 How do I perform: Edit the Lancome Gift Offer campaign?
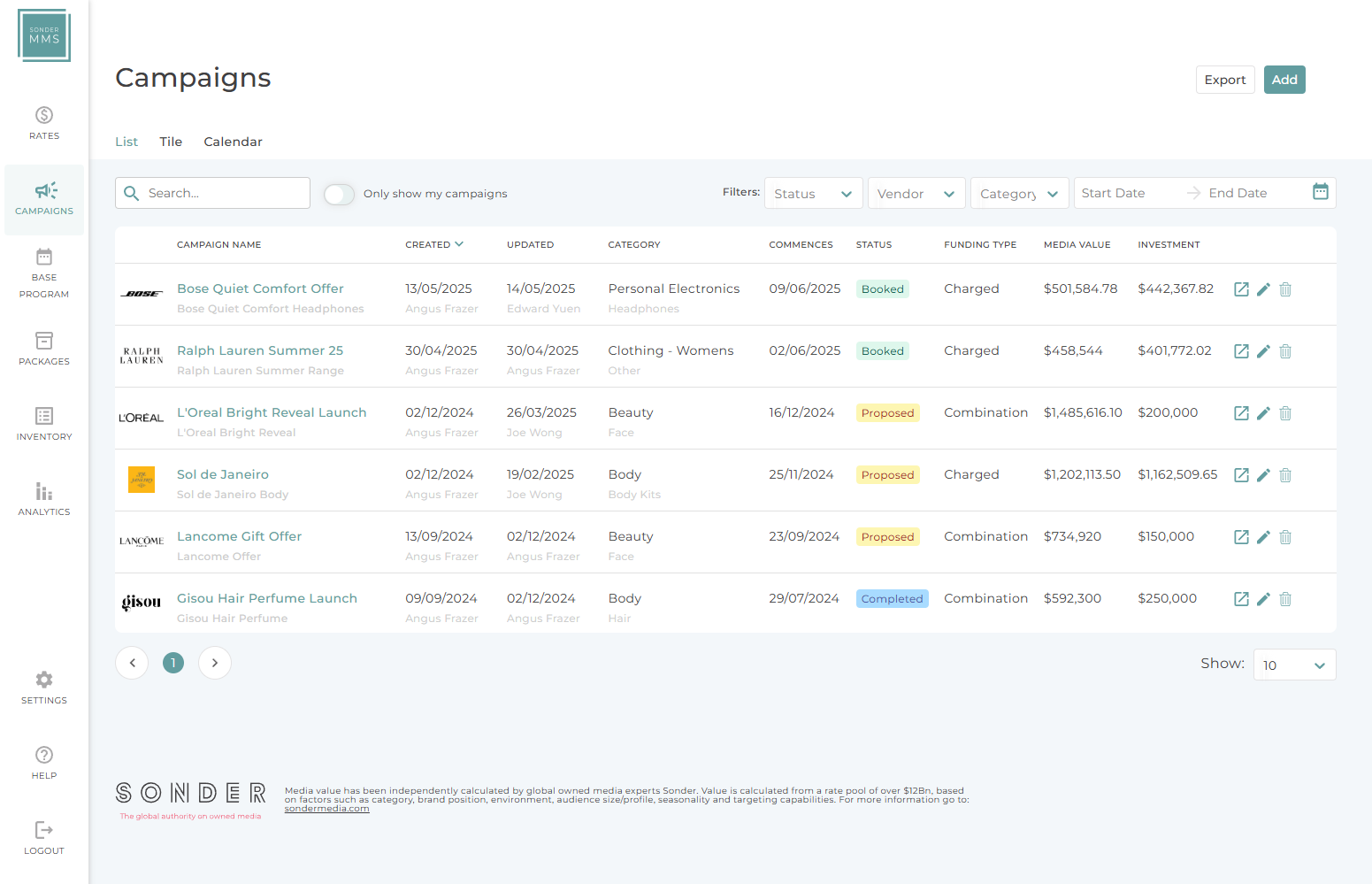(1263, 537)
